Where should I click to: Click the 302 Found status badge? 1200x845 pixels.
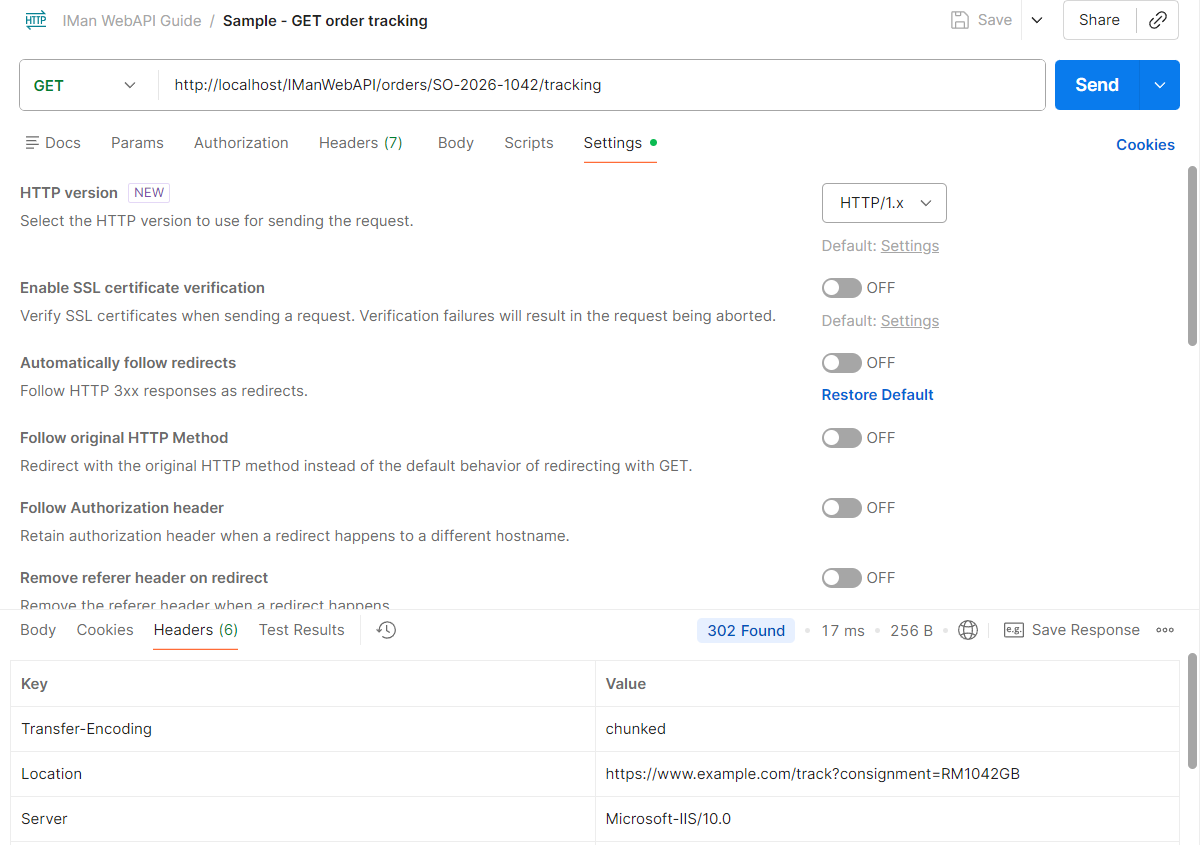pyautogui.click(x=746, y=630)
